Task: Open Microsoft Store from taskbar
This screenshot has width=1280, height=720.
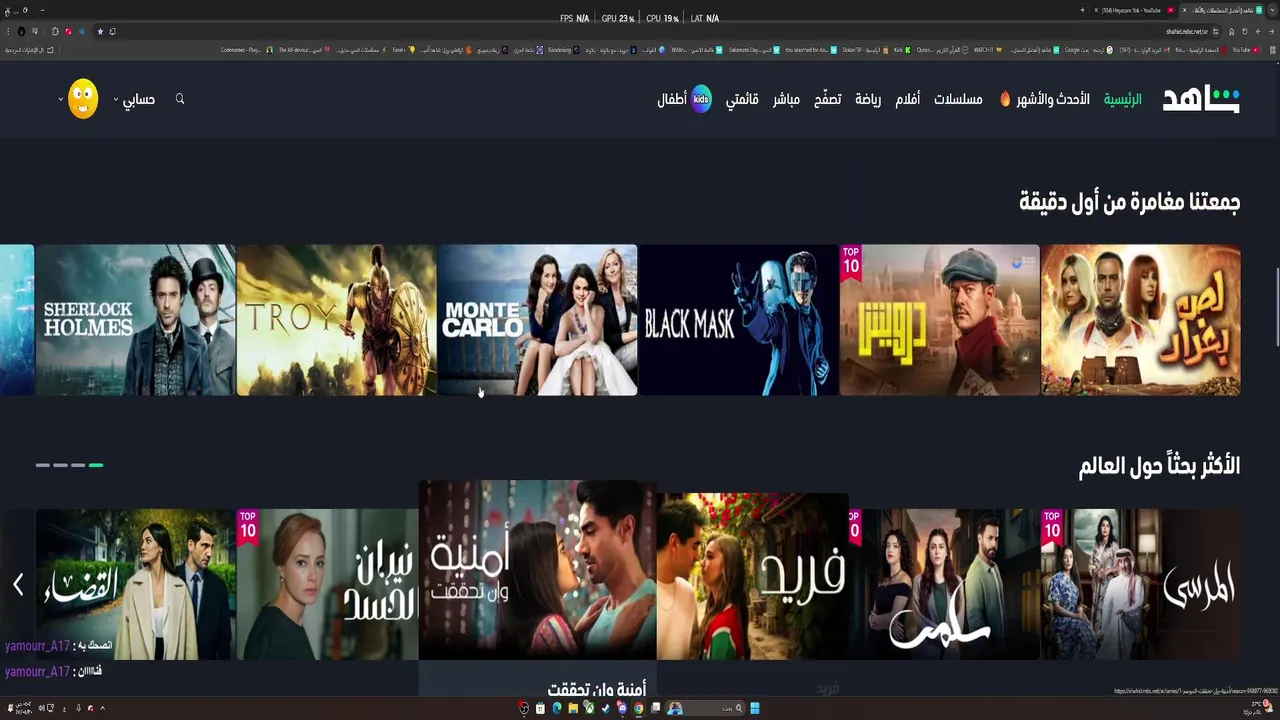Action: [540, 708]
